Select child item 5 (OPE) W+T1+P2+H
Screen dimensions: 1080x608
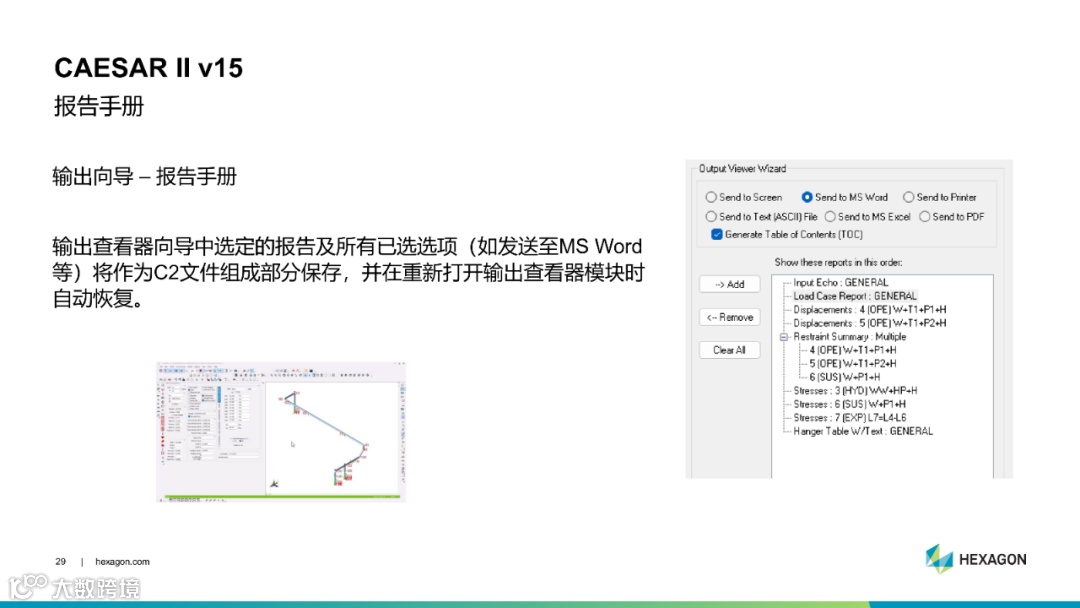(853, 364)
